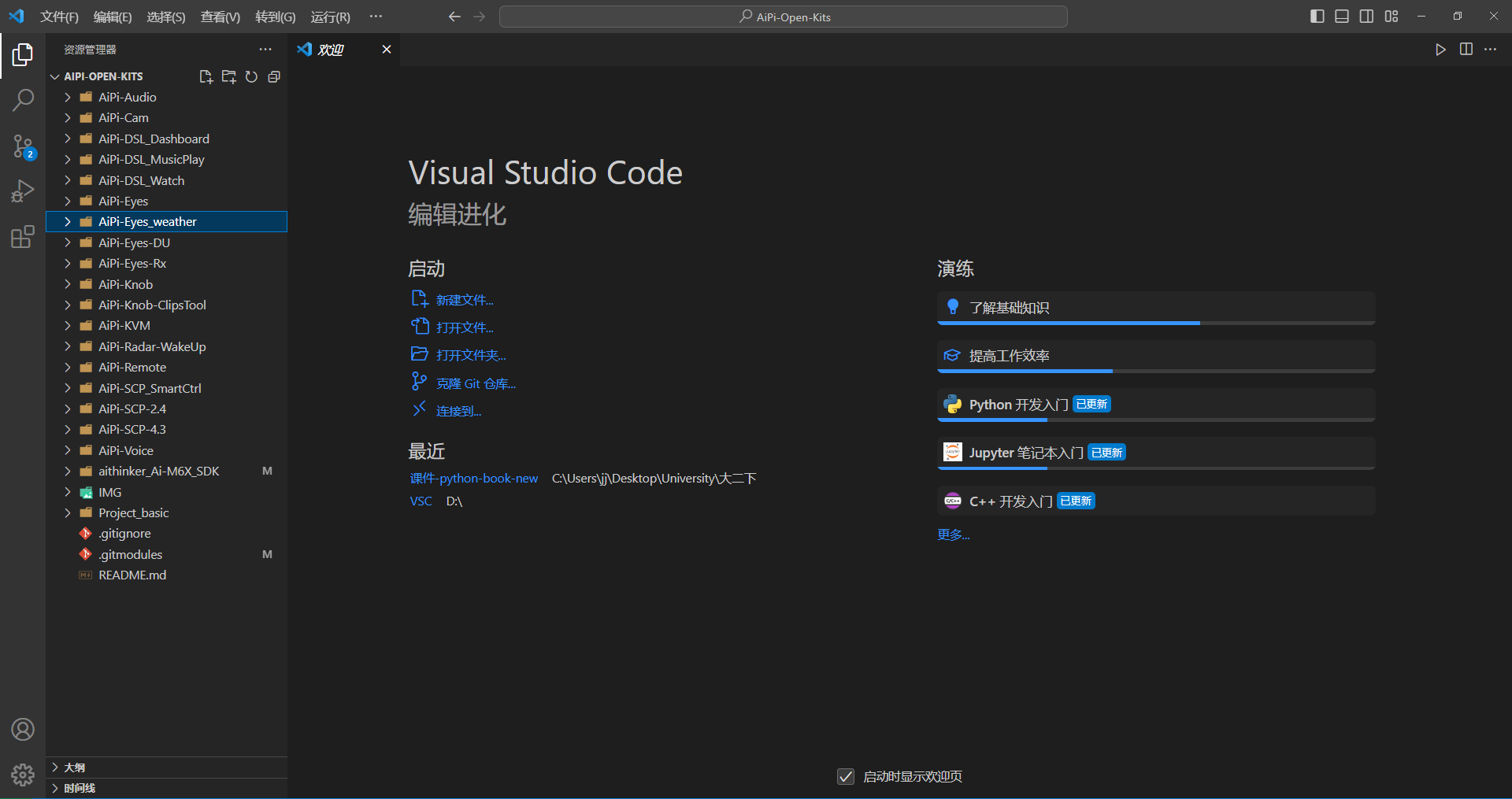Open Run and Debug view
The width and height of the screenshot is (1512, 799).
(x=23, y=191)
